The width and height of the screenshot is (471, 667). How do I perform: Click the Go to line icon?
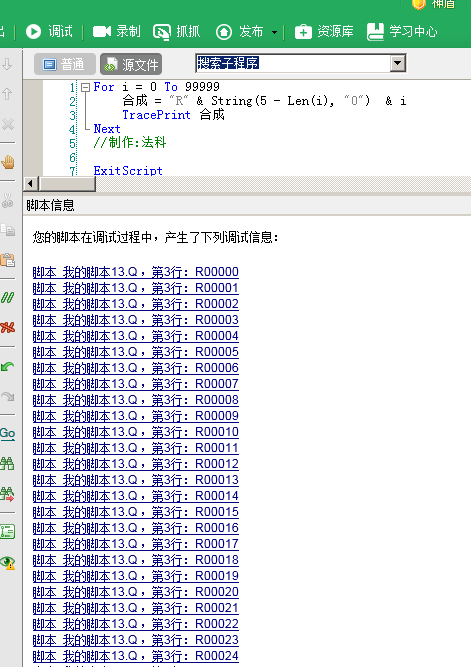point(8,433)
